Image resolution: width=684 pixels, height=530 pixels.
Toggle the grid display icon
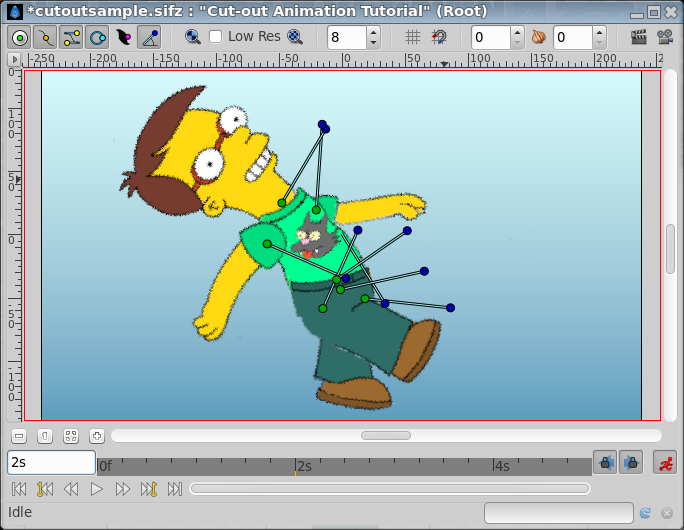[x=413, y=37]
